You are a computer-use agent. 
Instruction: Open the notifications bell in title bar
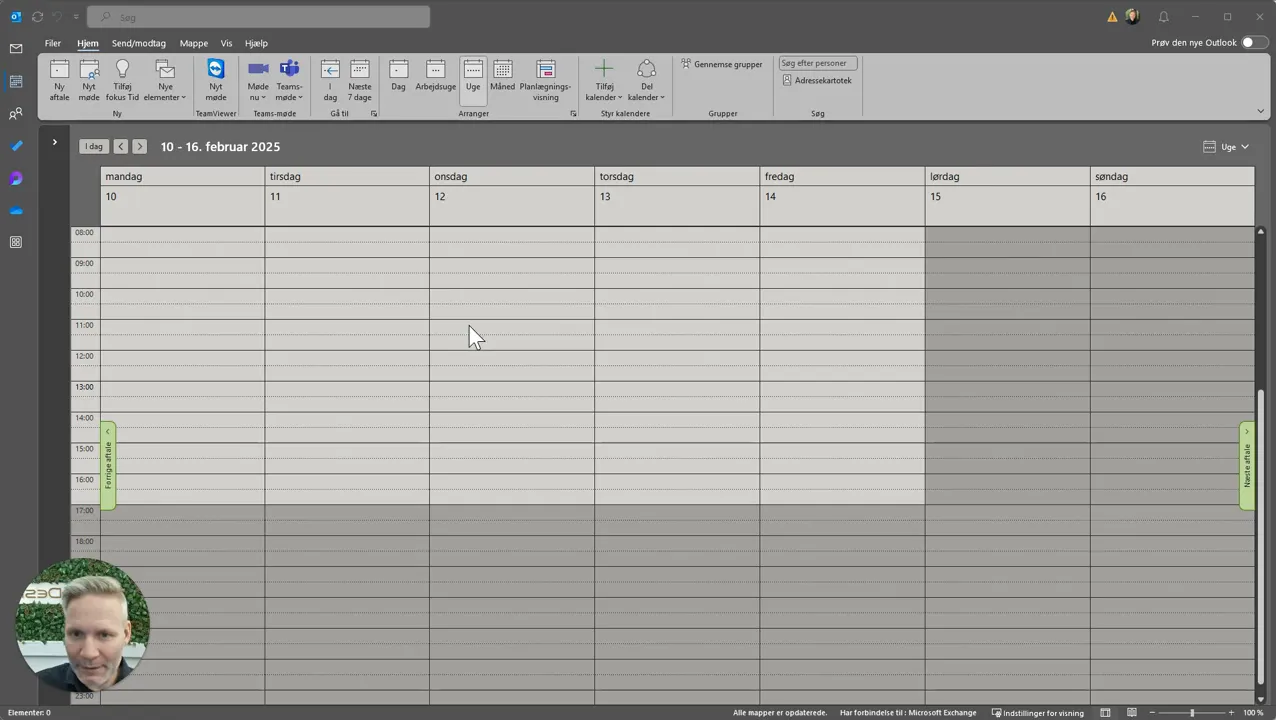point(1163,17)
